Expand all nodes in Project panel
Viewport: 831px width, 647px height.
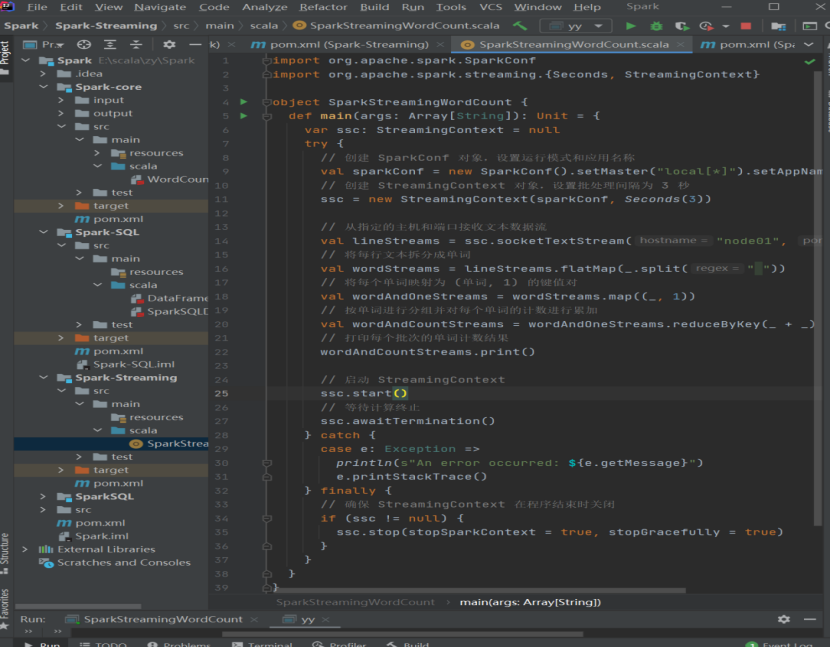pos(110,45)
